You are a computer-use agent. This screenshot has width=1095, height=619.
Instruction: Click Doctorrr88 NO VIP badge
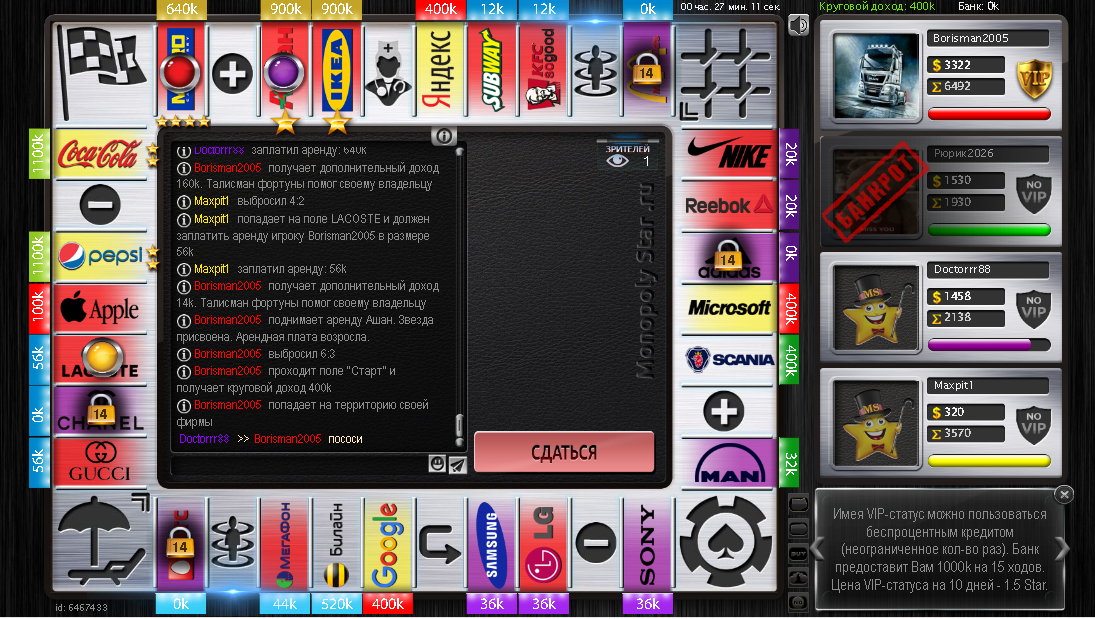point(1034,308)
